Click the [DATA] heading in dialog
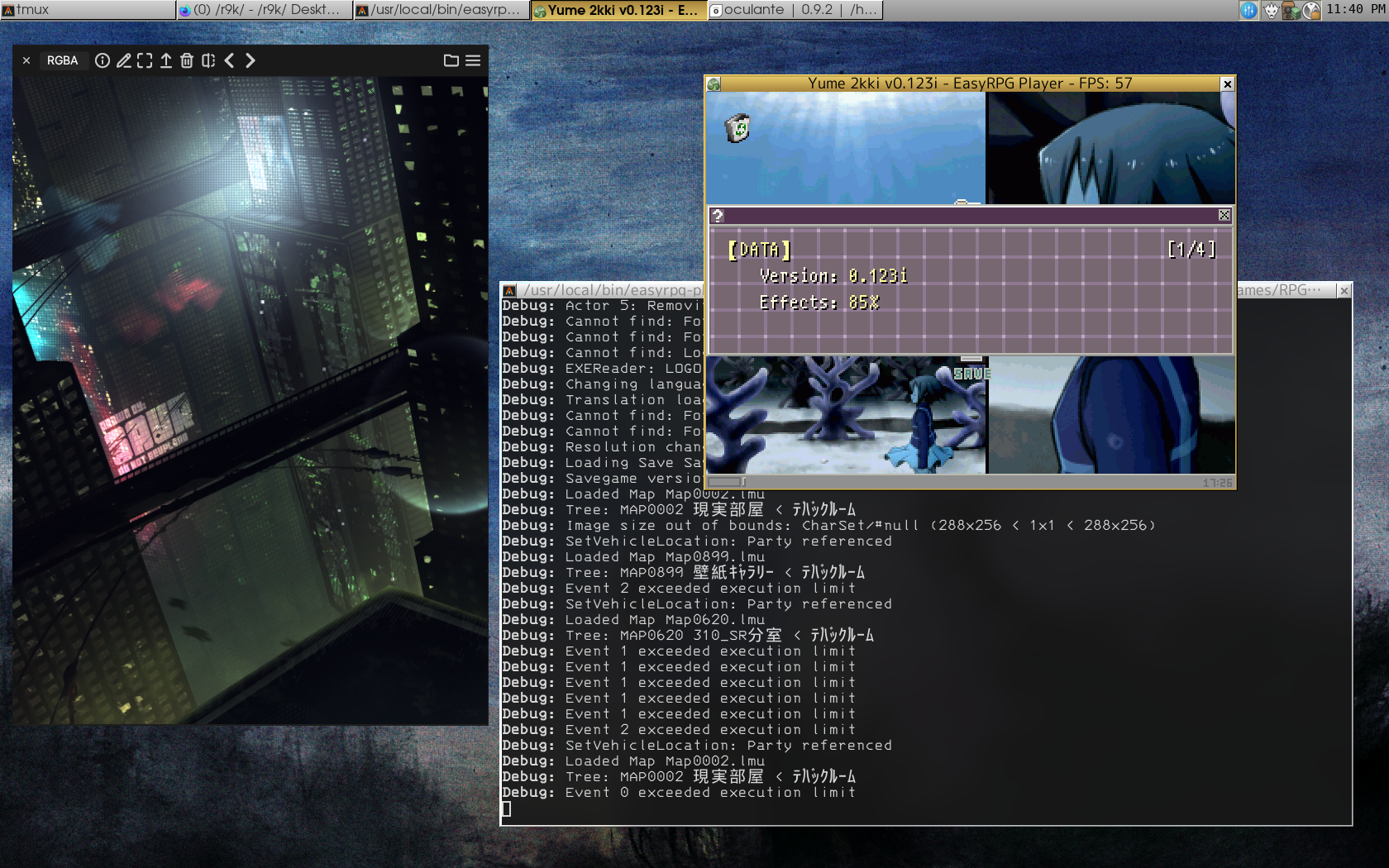Viewport: 1389px width, 868px height. point(759,250)
